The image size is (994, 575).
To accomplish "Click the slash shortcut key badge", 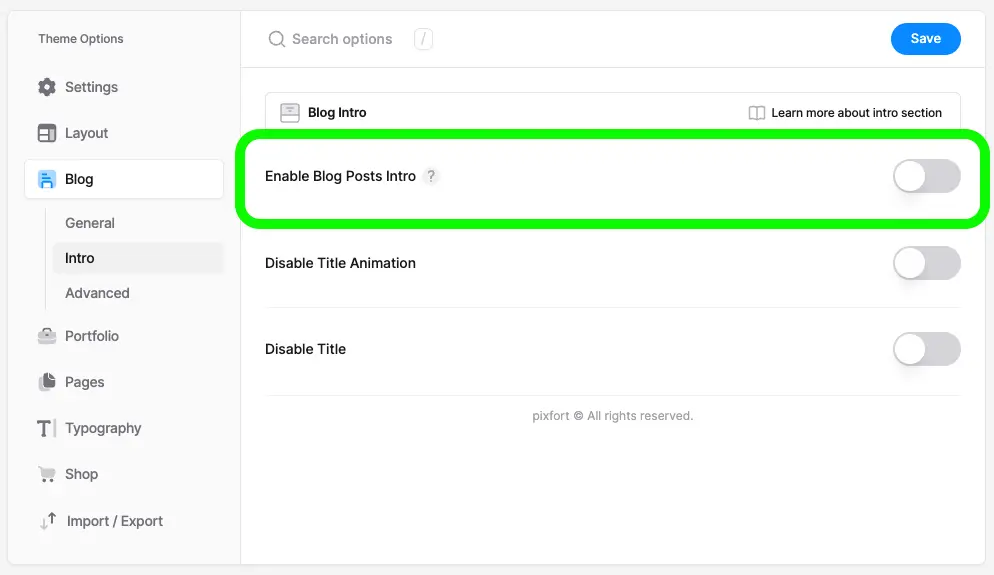I will (x=423, y=39).
